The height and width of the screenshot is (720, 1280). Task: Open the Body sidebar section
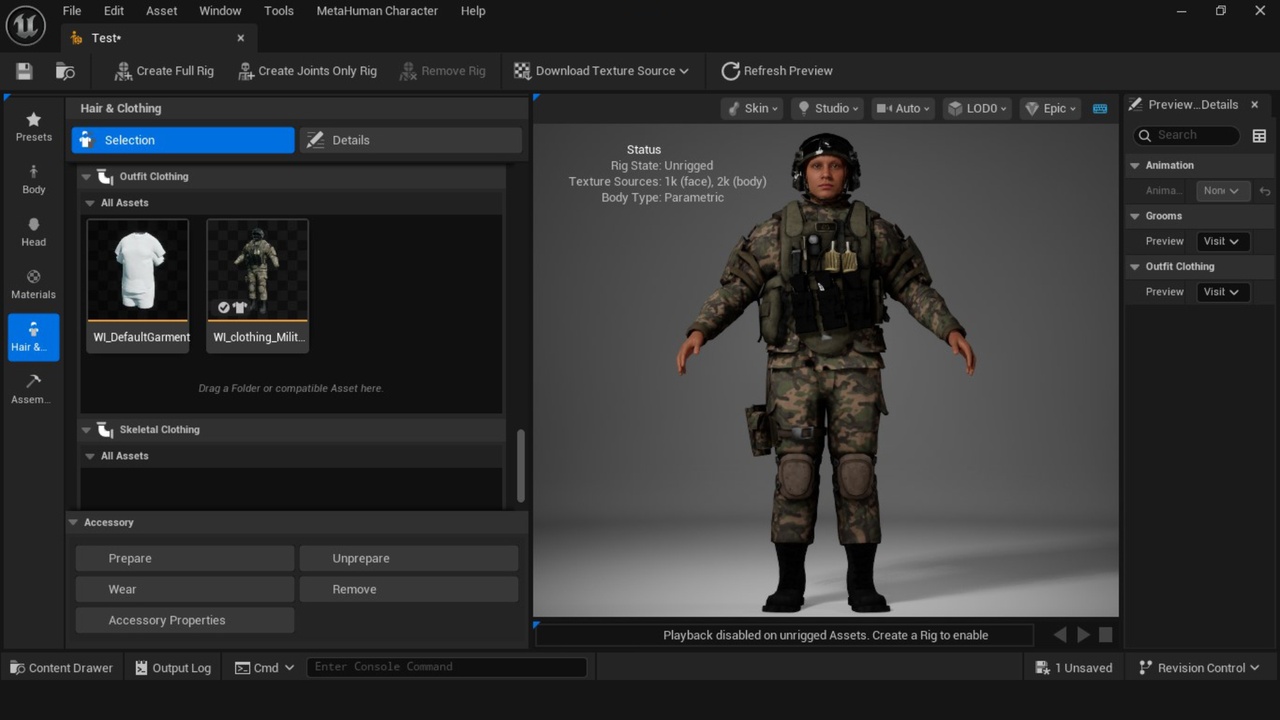pos(34,179)
